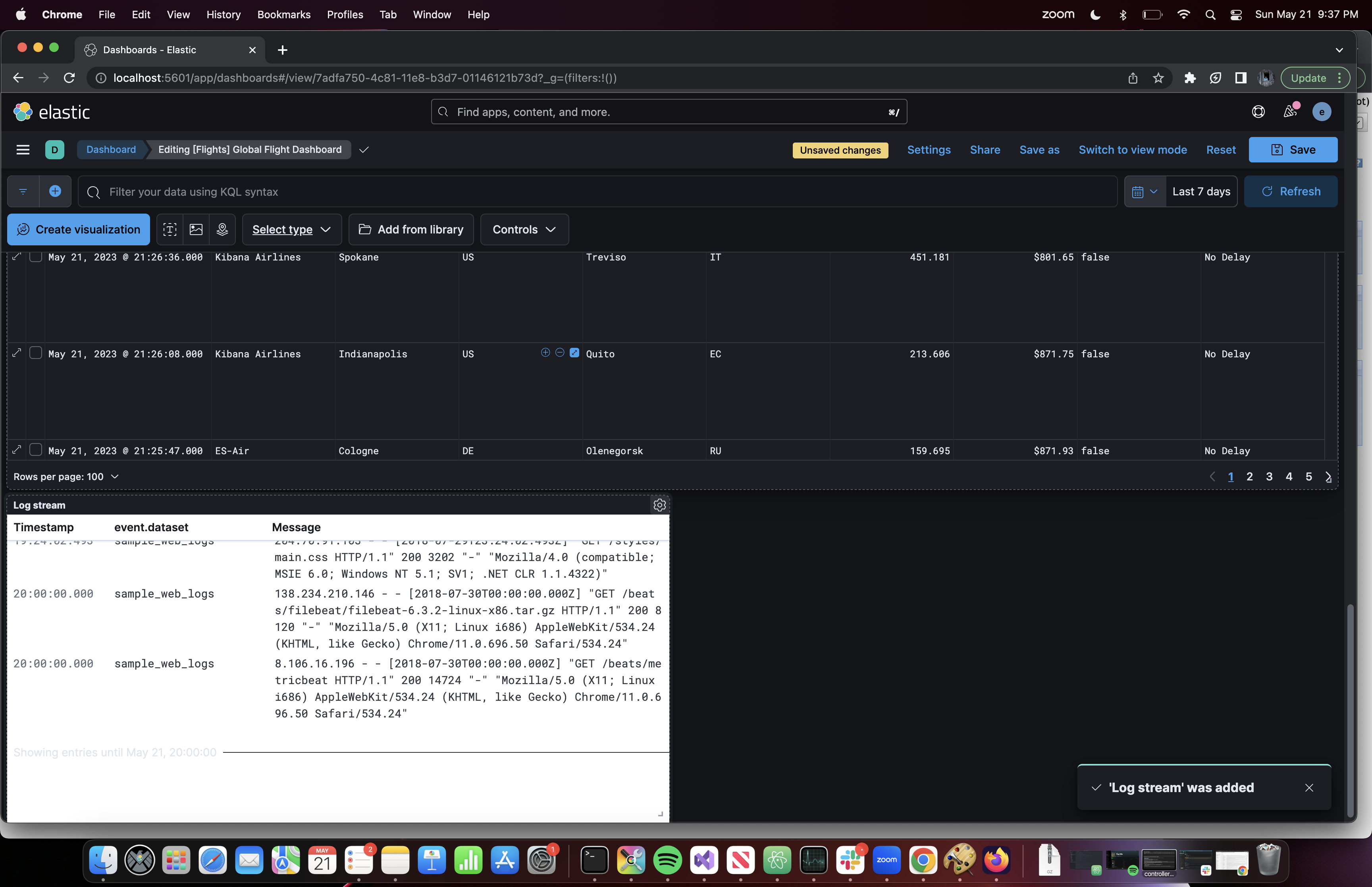Open the Add text panel icon
This screenshot has height=887, width=1372.
(x=170, y=229)
